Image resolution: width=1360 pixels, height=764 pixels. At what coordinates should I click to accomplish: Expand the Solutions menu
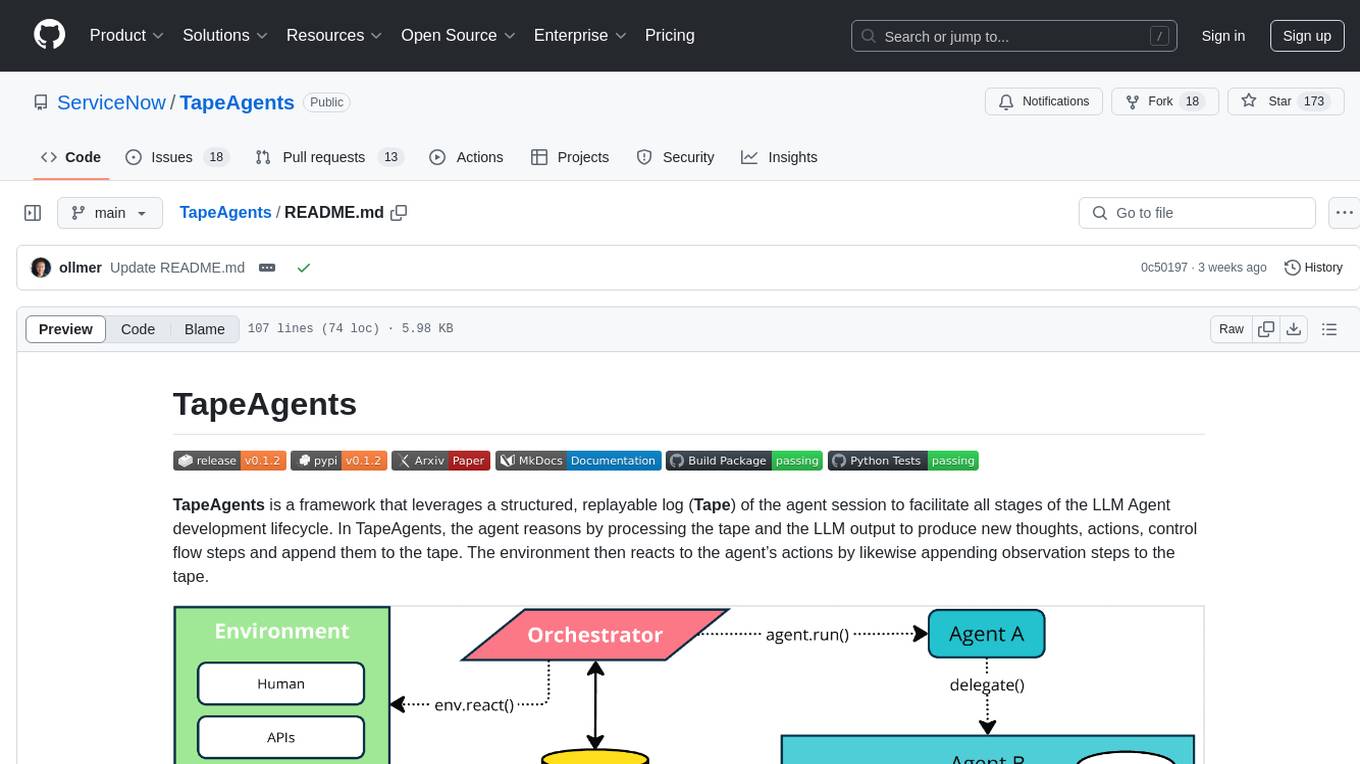click(225, 35)
